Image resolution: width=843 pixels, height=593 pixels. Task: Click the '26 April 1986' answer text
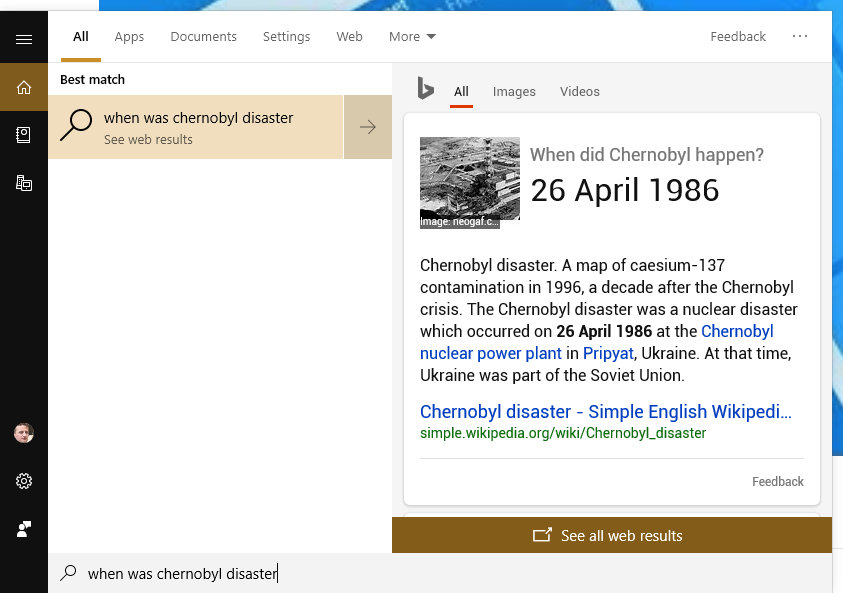(625, 190)
